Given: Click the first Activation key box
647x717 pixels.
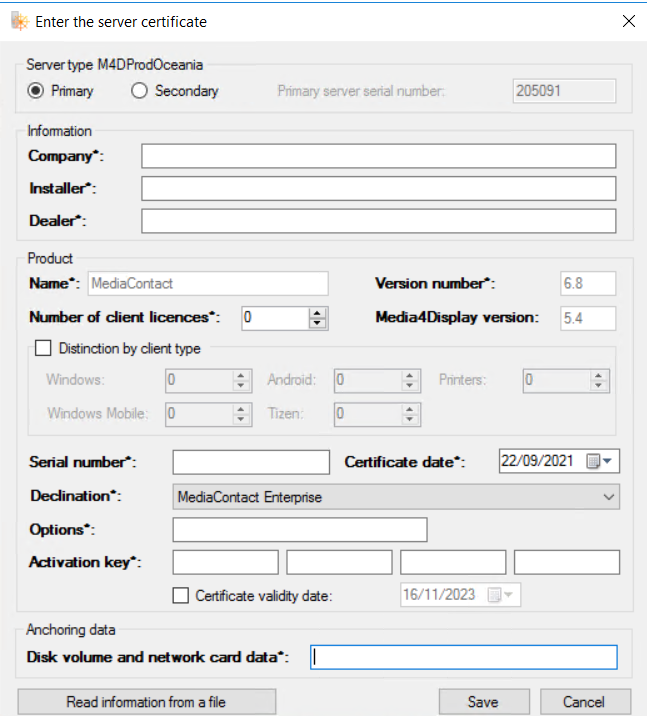Looking at the screenshot, I should coord(225,562).
